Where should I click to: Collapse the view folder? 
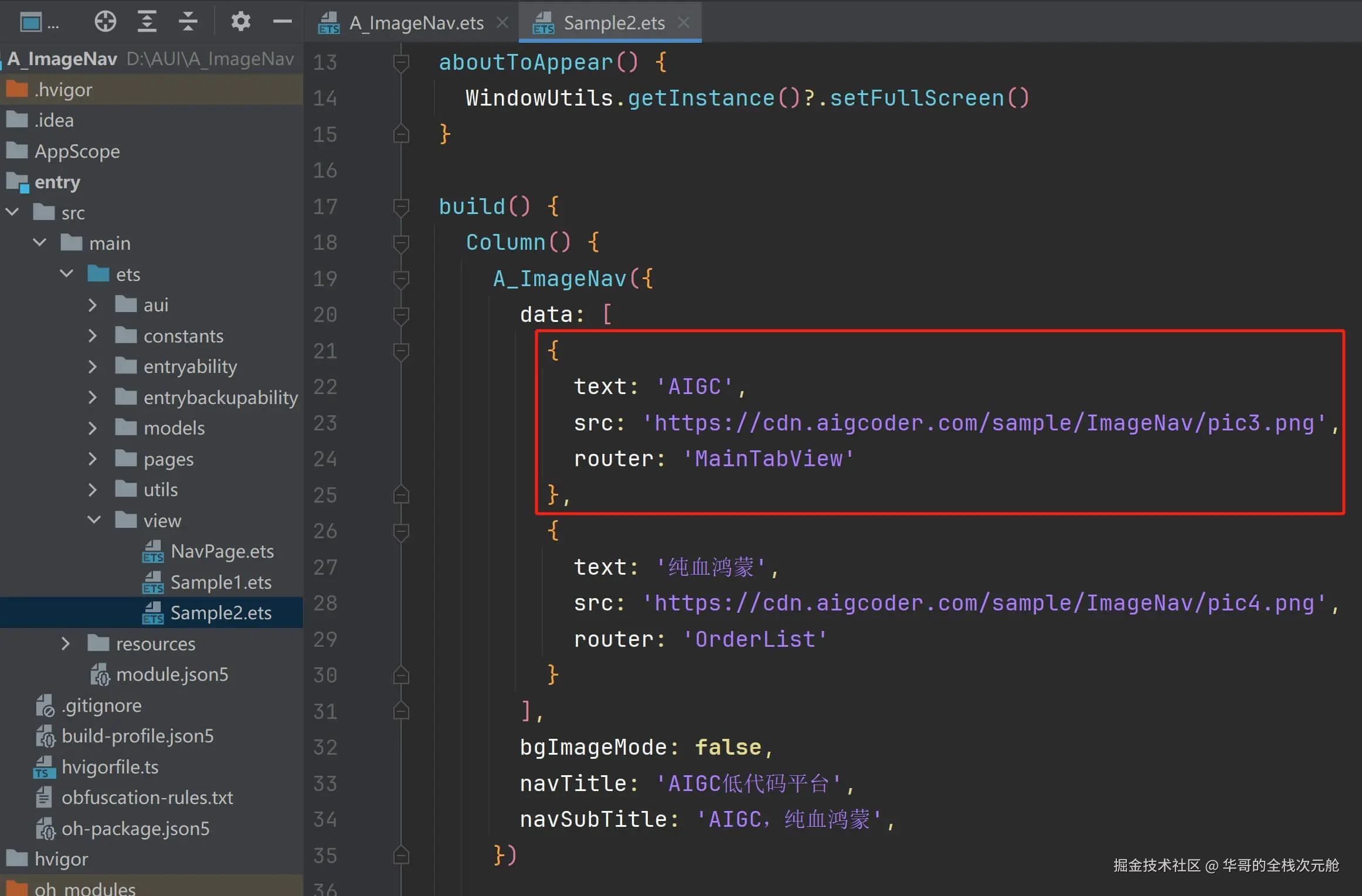click(x=94, y=520)
